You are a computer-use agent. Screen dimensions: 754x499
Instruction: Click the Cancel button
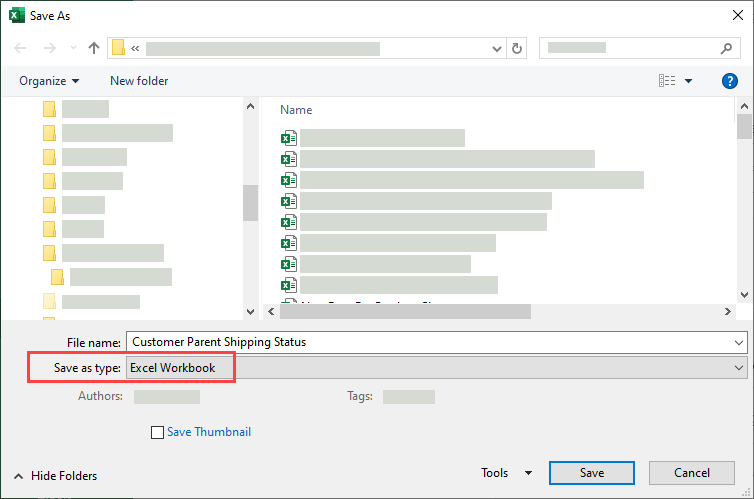point(691,473)
